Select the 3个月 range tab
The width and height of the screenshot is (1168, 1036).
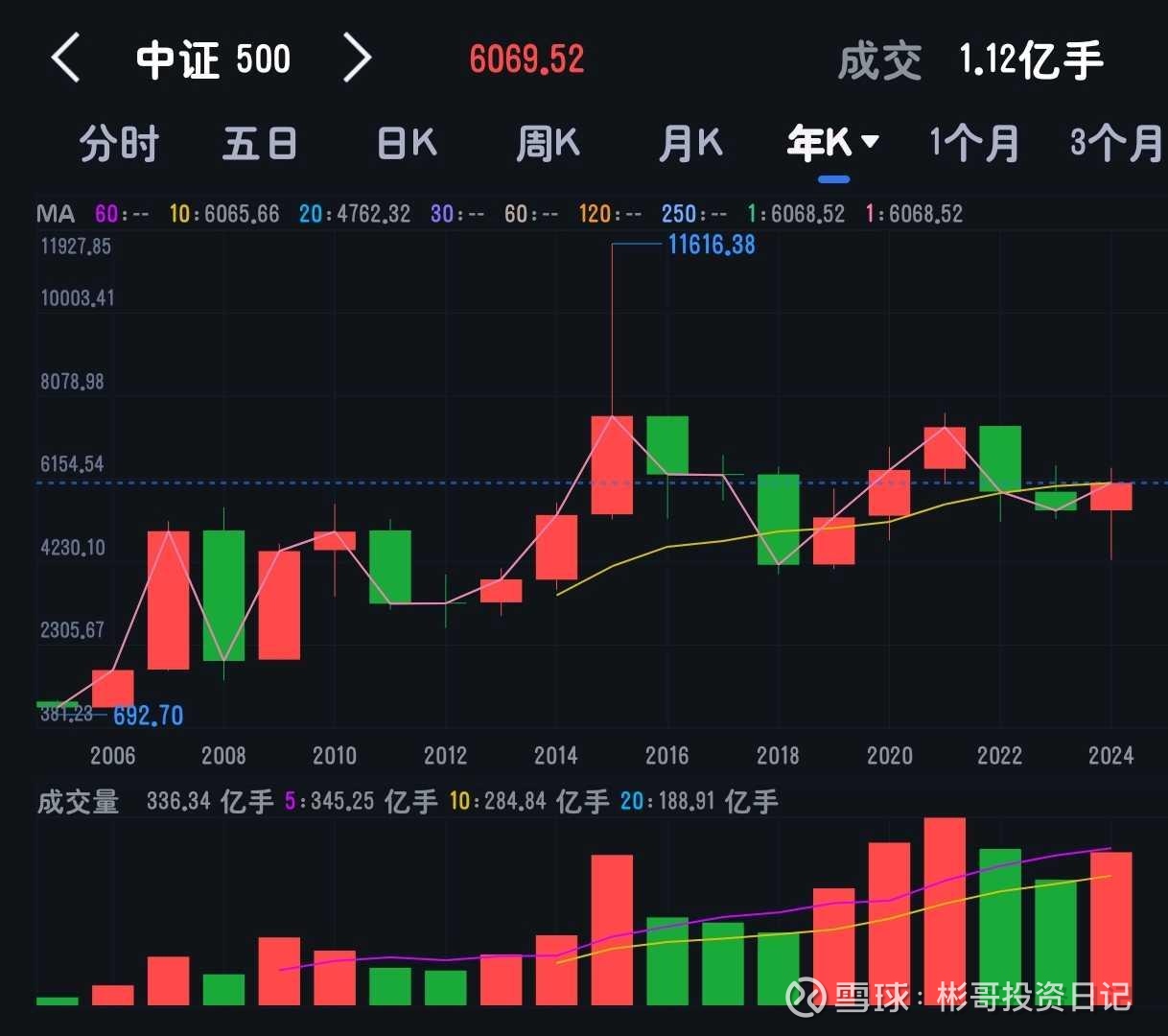(1117, 144)
